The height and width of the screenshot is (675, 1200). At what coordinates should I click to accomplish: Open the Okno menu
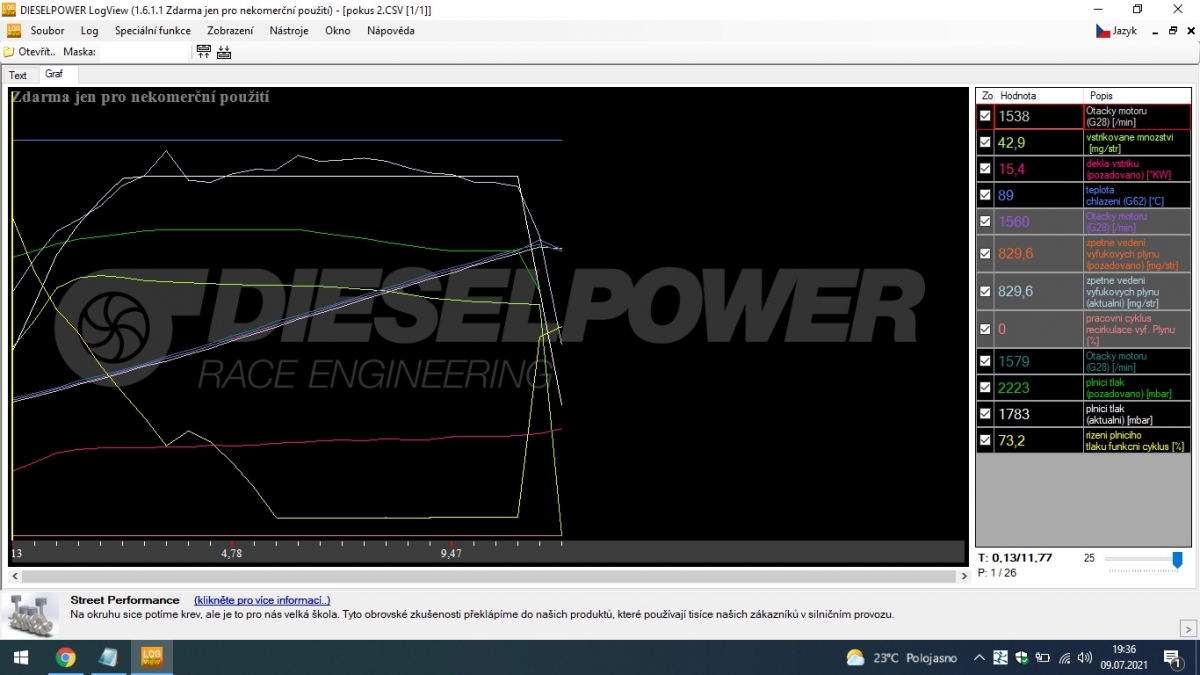pyautogui.click(x=338, y=31)
